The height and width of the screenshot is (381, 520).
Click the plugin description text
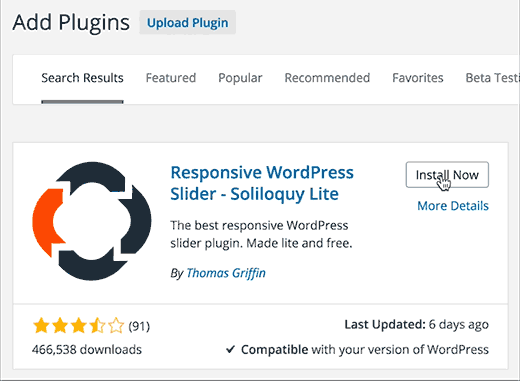261,234
